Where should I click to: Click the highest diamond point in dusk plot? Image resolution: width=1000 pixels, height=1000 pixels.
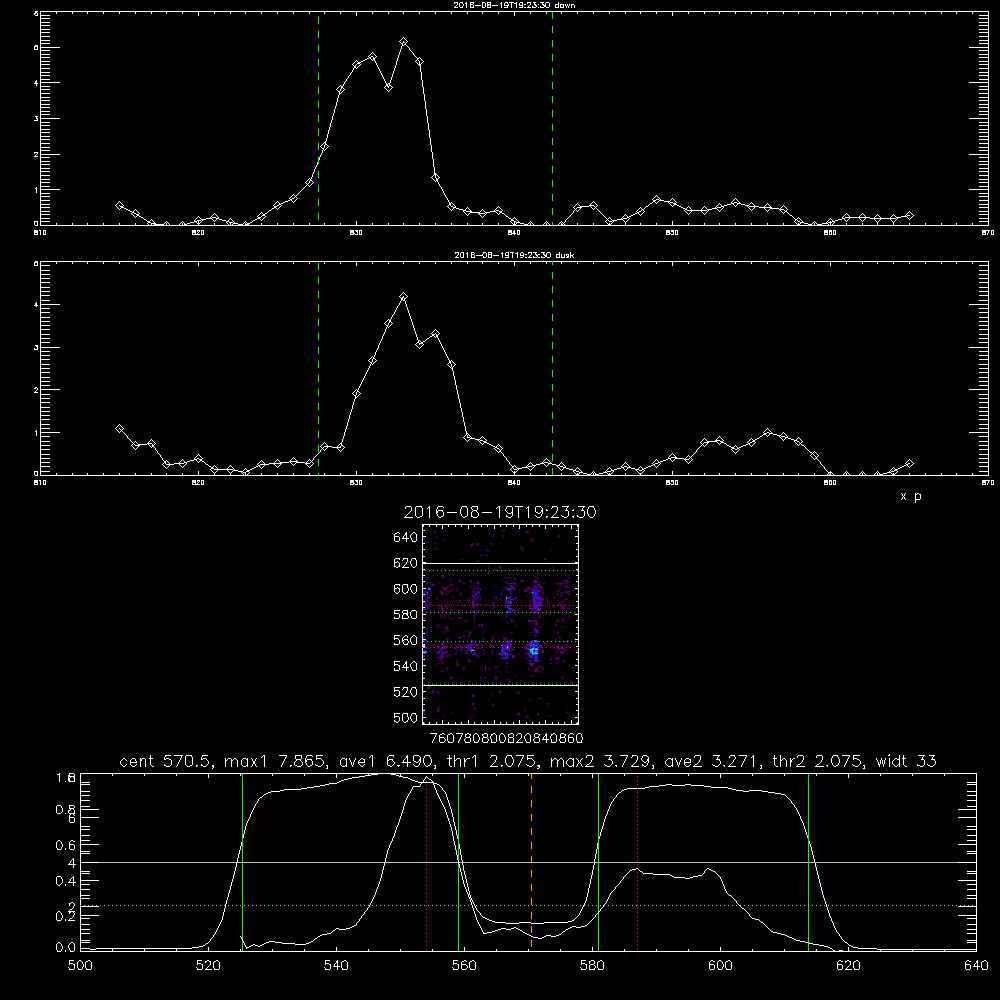coord(403,297)
